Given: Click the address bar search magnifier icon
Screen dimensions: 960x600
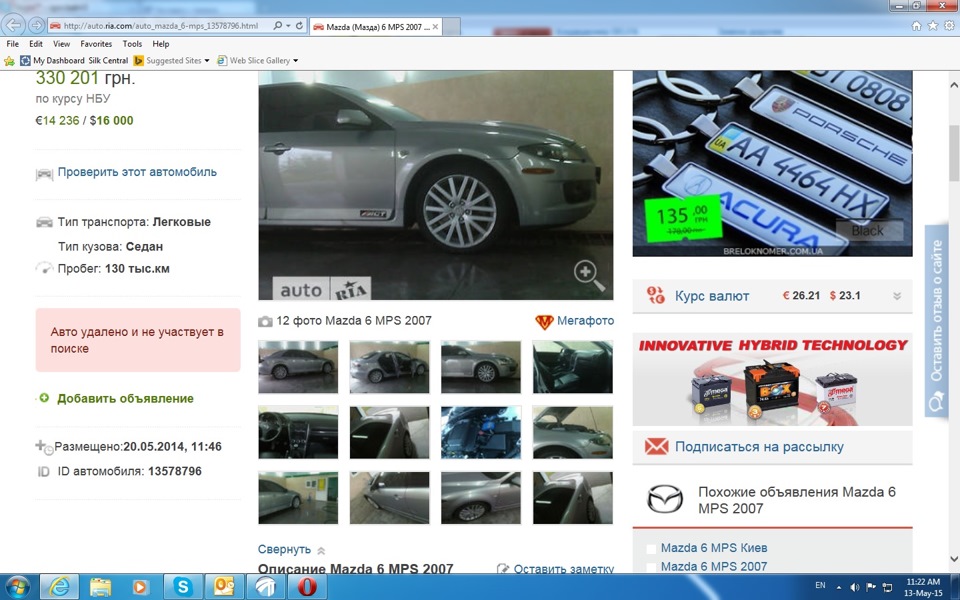Looking at the screenshot, I should 277,26.
